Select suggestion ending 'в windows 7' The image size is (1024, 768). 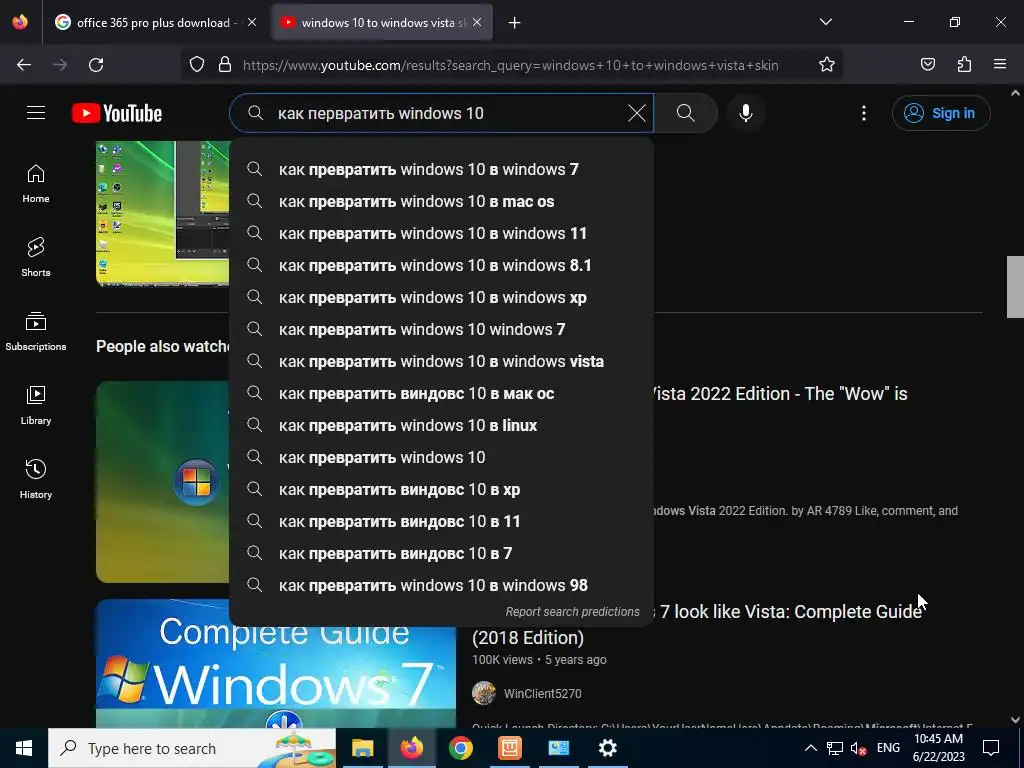441,169
